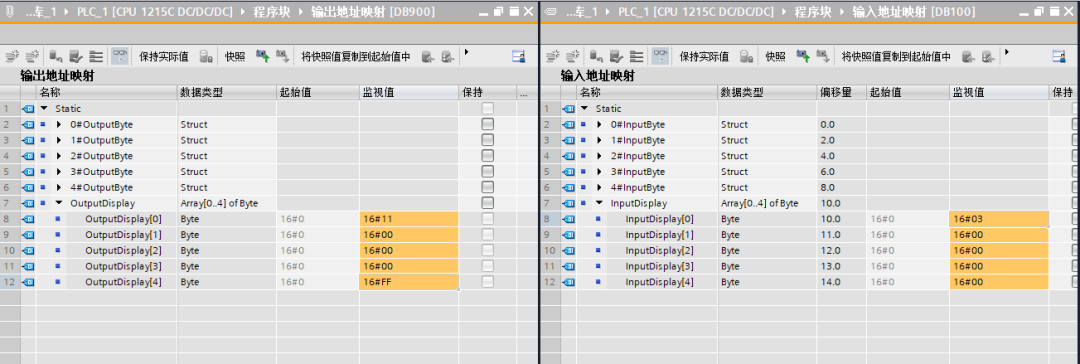Click 监视值 column header in DB900 table
1080x364 pixels.
(408, 92)
